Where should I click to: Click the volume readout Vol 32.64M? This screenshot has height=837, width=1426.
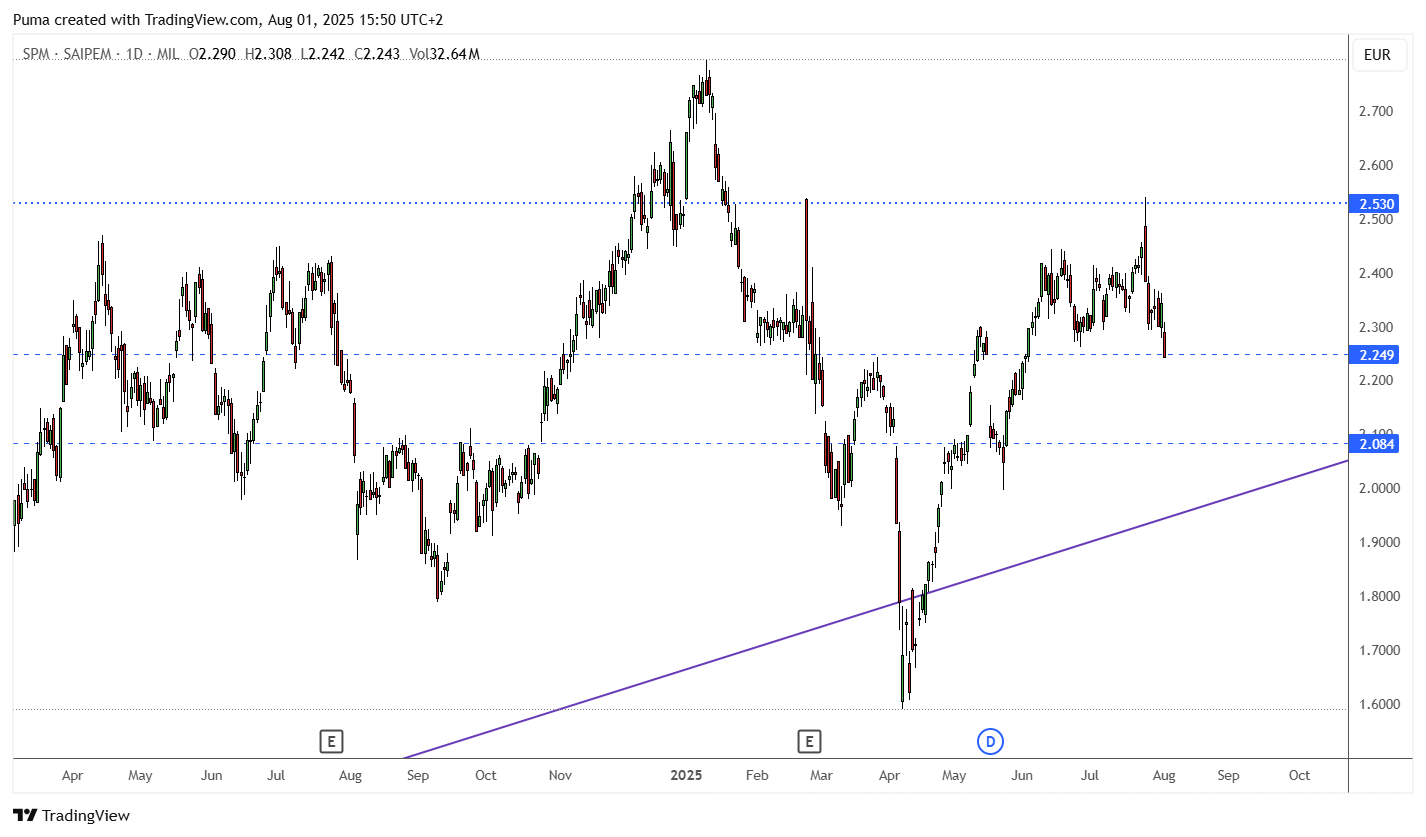(x=445, y=54)
